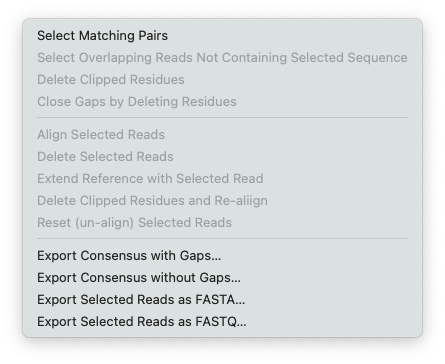Image resolution: width=445 pixels, height=364 pixels.
Task: Choose Reset (un-align) Selected Reads
Action: (x=222, y=223)
